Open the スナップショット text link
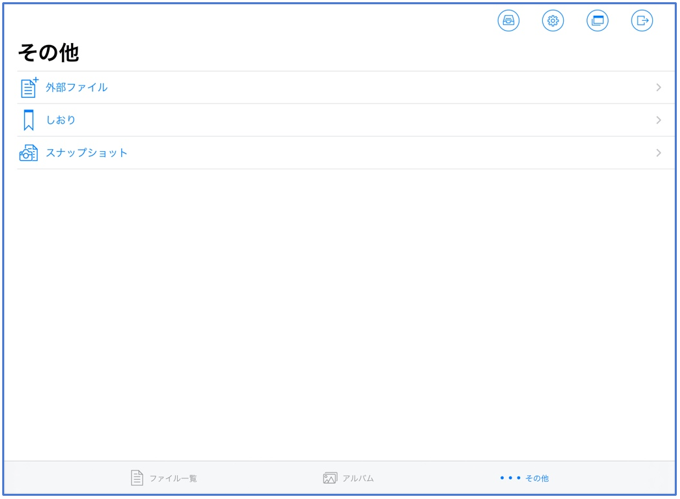 (x=87, y=153)
